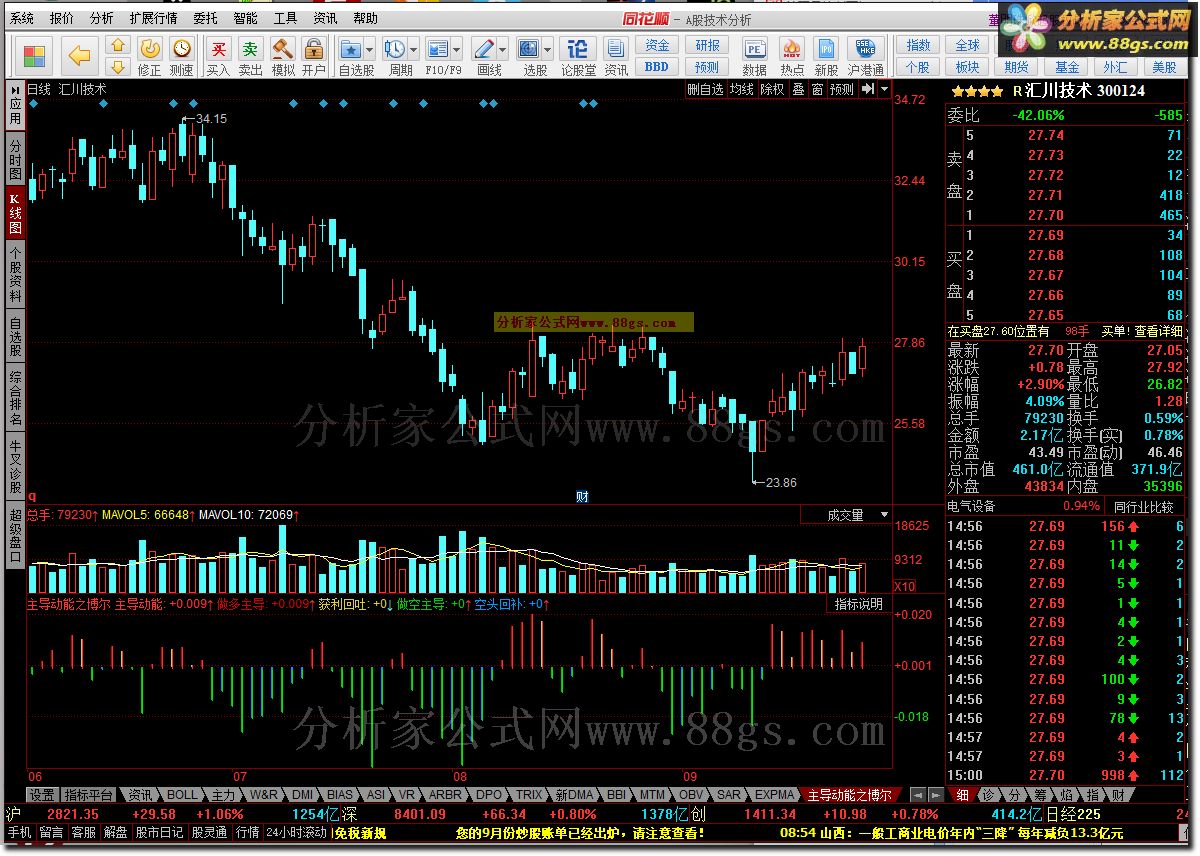
Task: Open the 资讯 news document icon
Action: click(616, 48)
